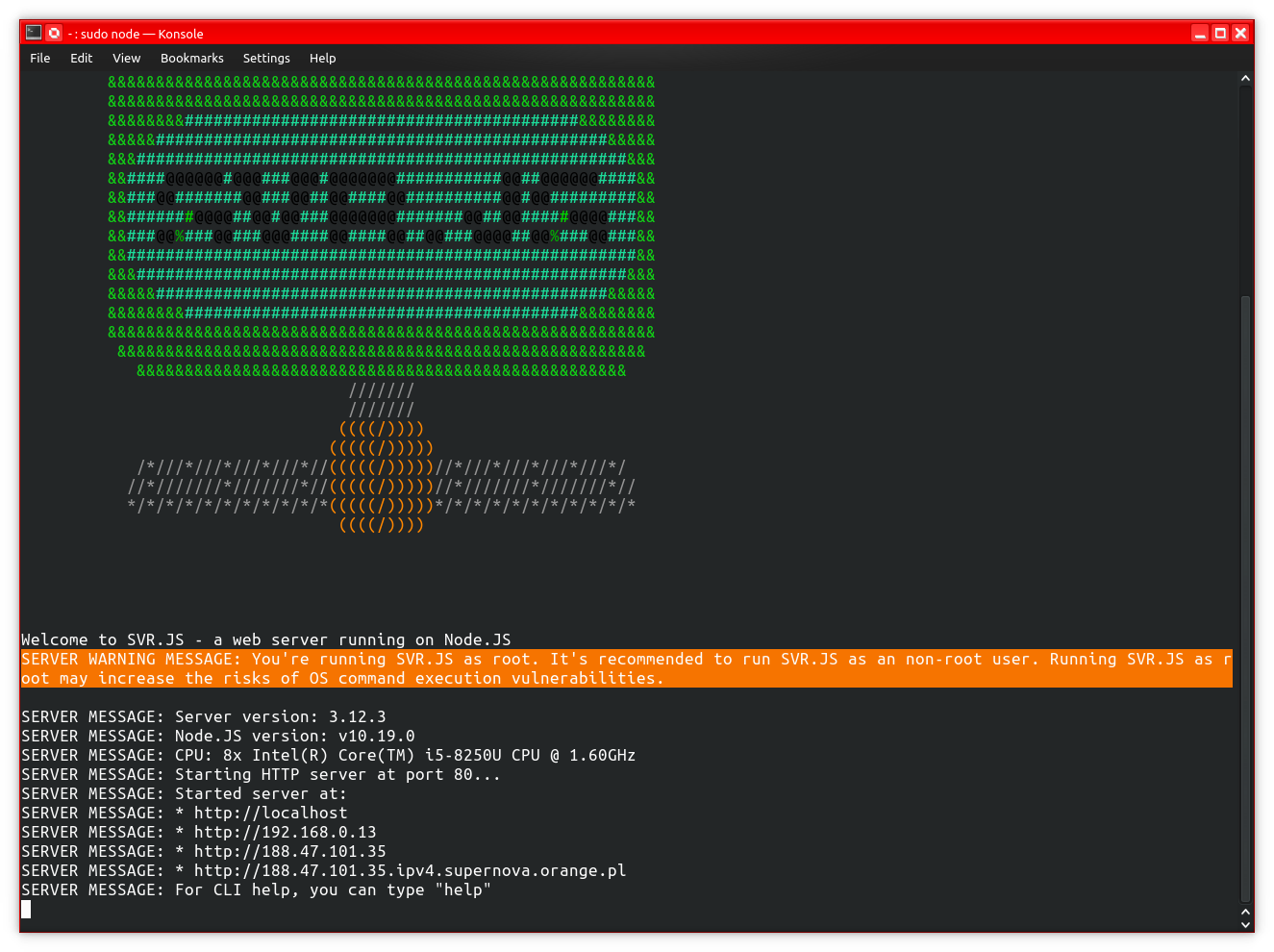Click the red pin icon in title bar
This screenshot has width=1274, height=952.
click(55, 33)
